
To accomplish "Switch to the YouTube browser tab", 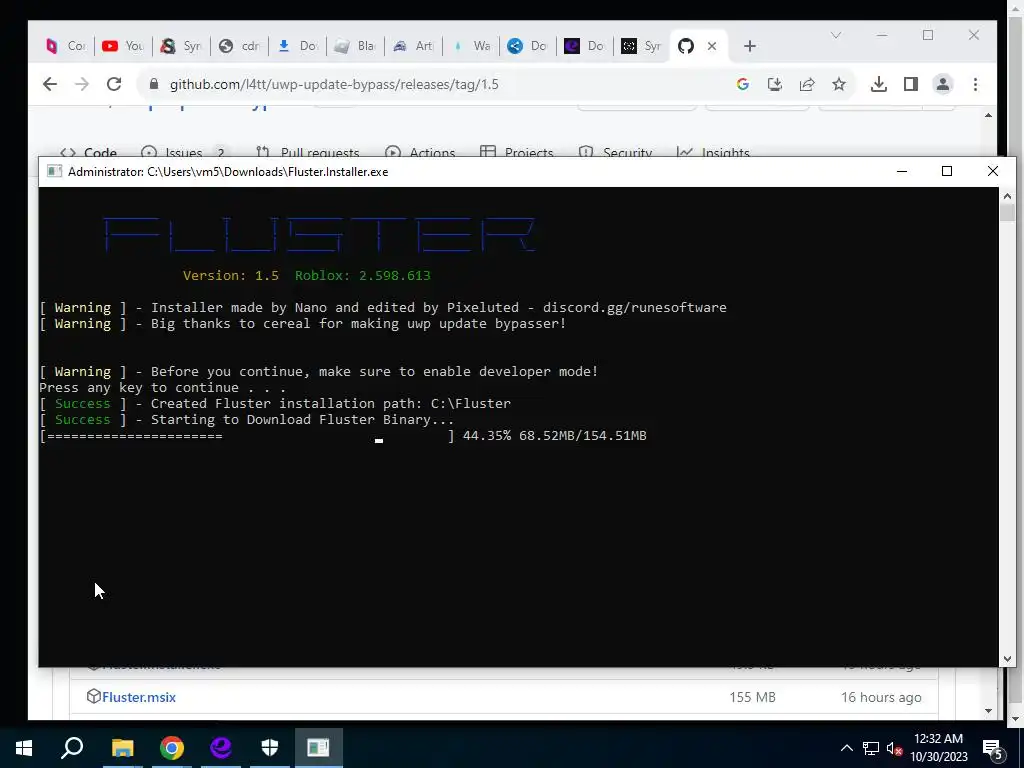I will [x=123, y=46].
